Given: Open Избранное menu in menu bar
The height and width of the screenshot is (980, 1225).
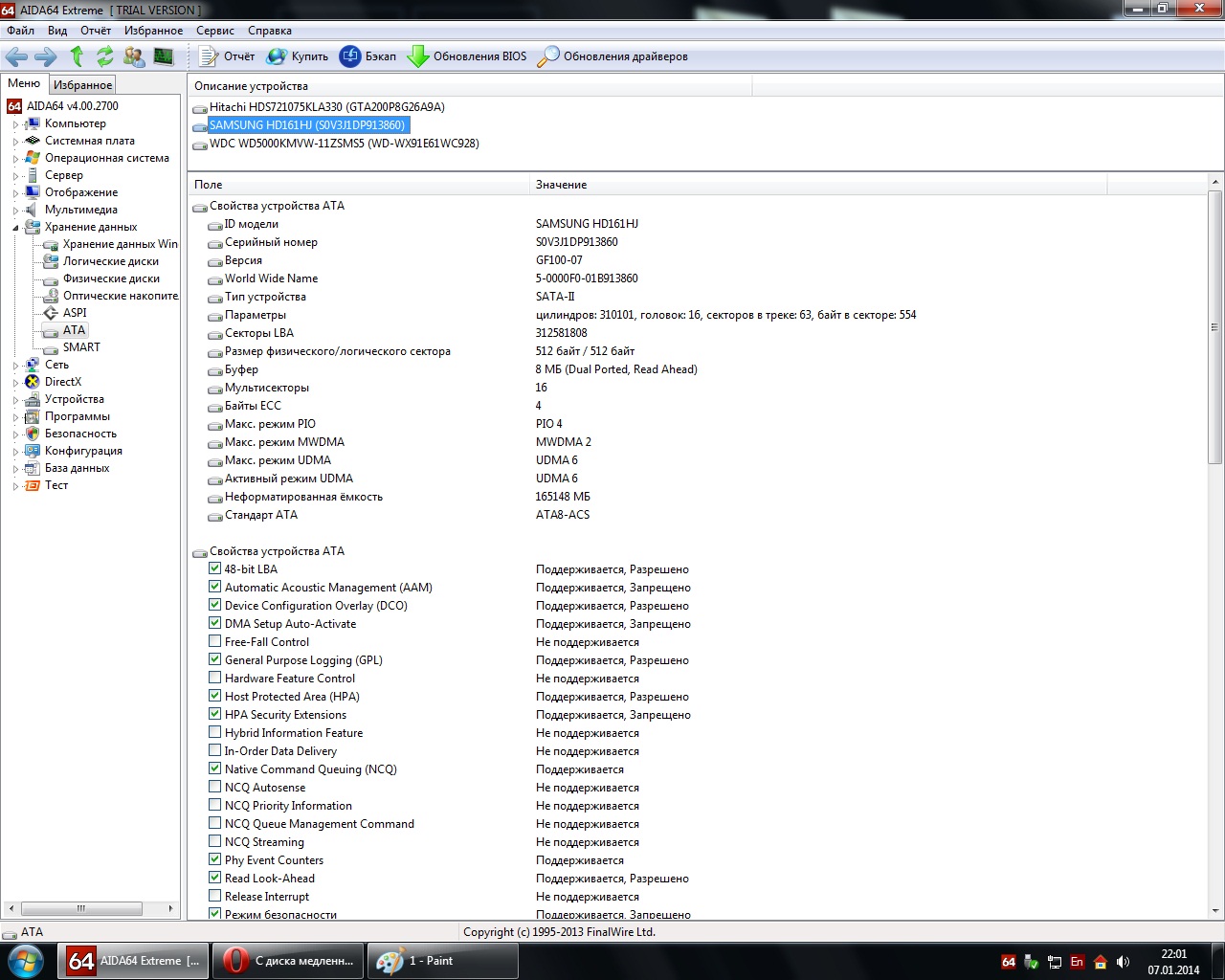Looking at the screenshot, I should coord(153,31).
